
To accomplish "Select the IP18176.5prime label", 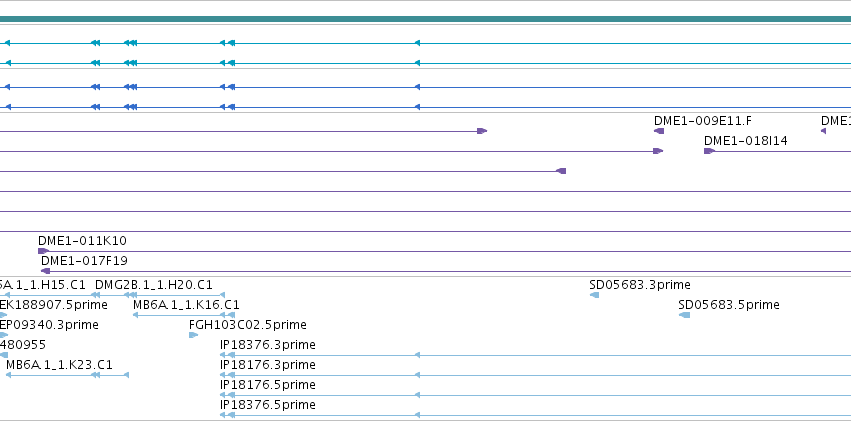I will tap(268, 385).
